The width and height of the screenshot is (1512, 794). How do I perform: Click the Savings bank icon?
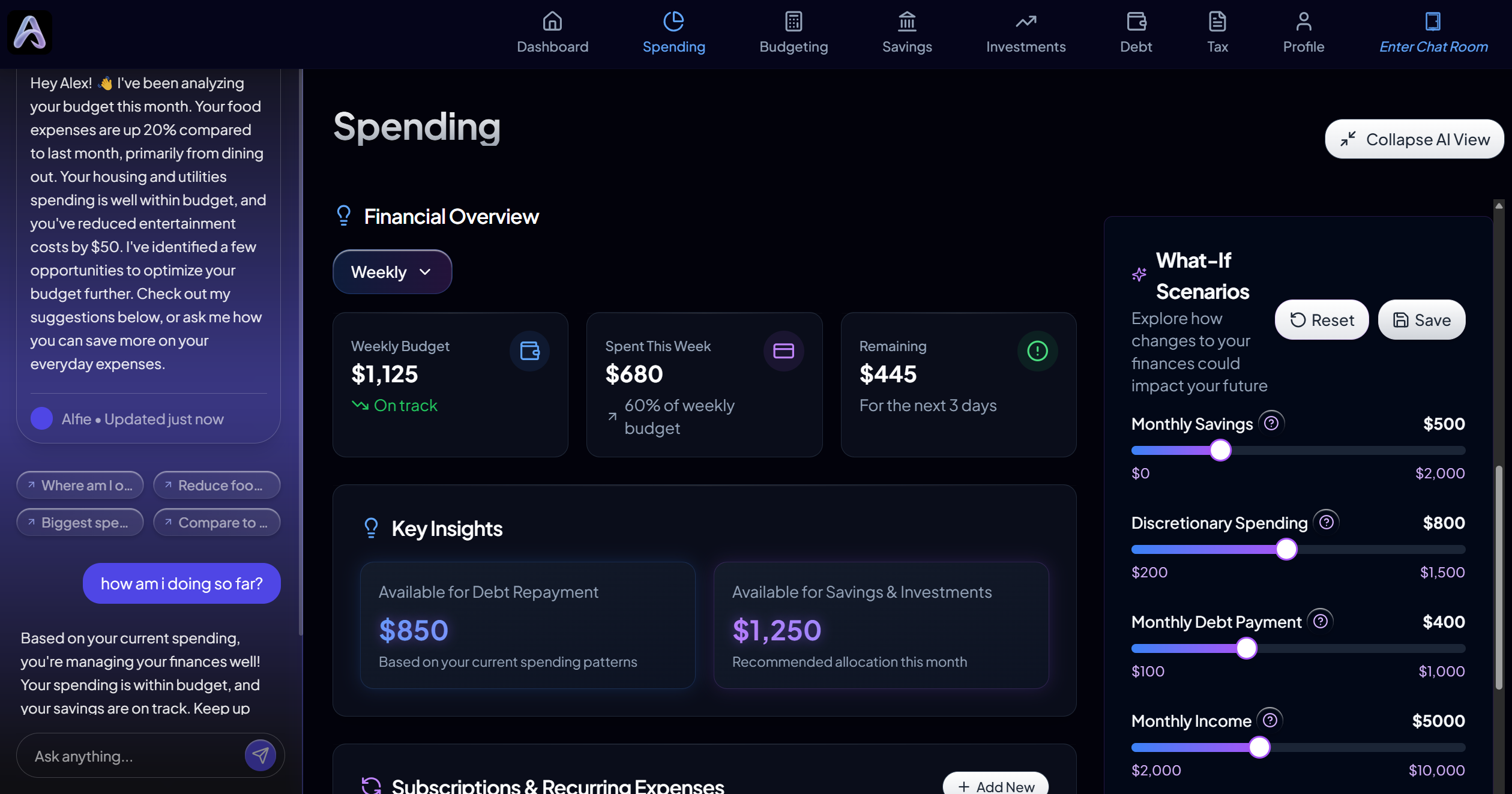click(x=907, y=21)
